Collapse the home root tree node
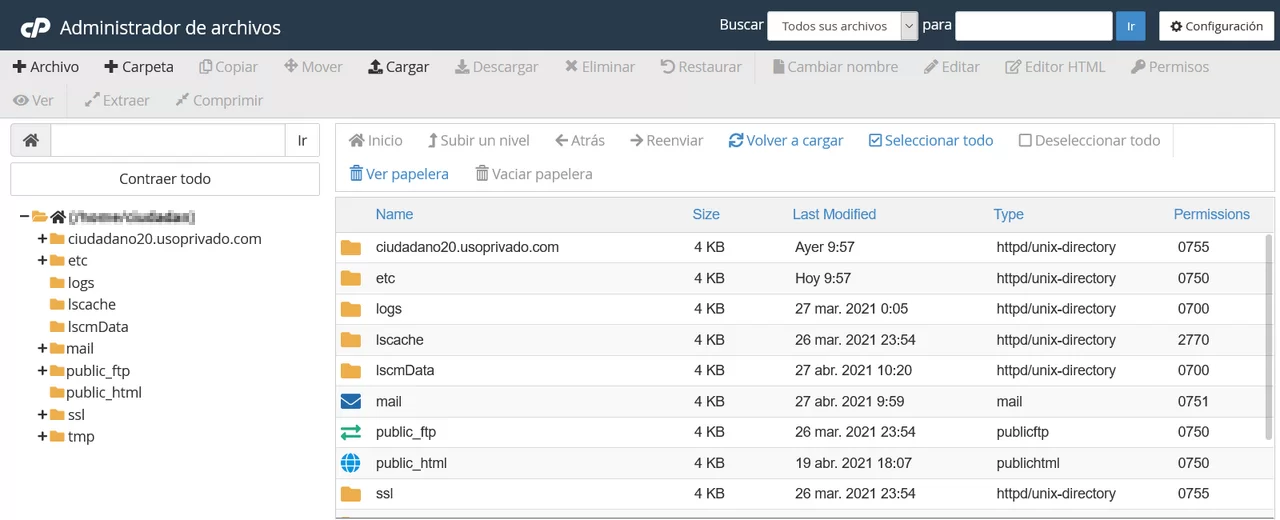 tap(24, 217)
